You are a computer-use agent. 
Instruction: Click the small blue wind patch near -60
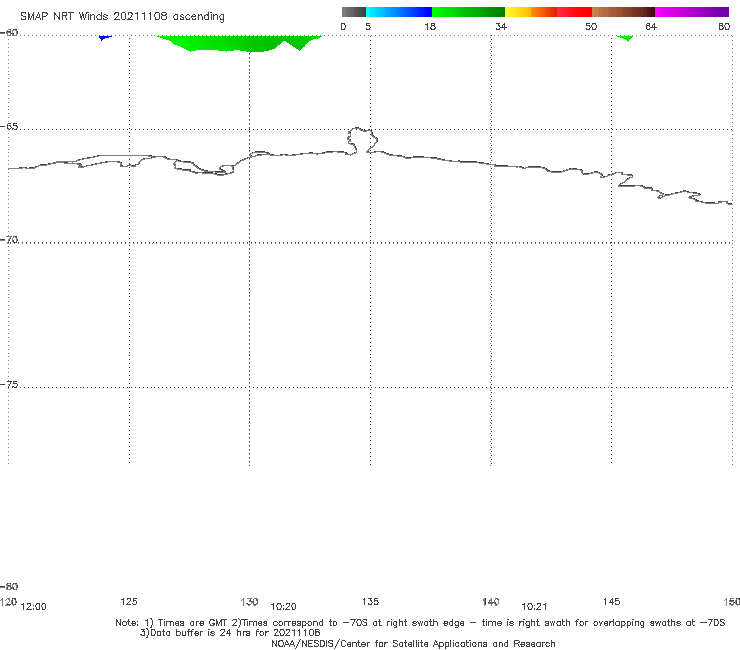(105, 37)
